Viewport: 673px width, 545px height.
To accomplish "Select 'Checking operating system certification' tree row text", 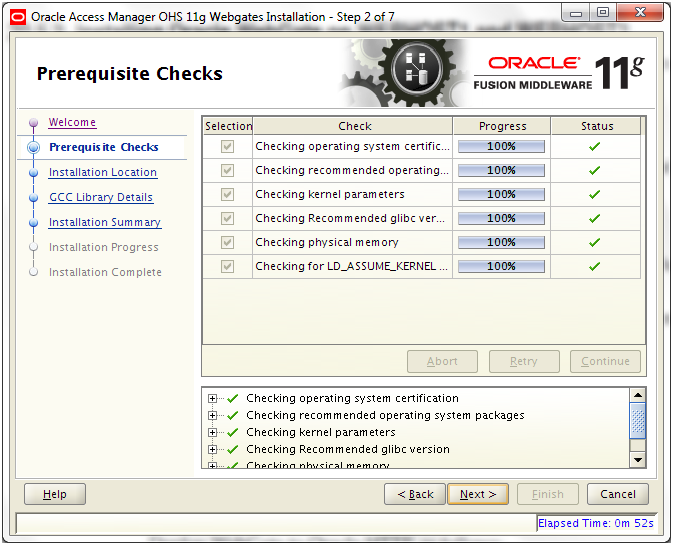I will pyautogui.click(x=352, y=399).
